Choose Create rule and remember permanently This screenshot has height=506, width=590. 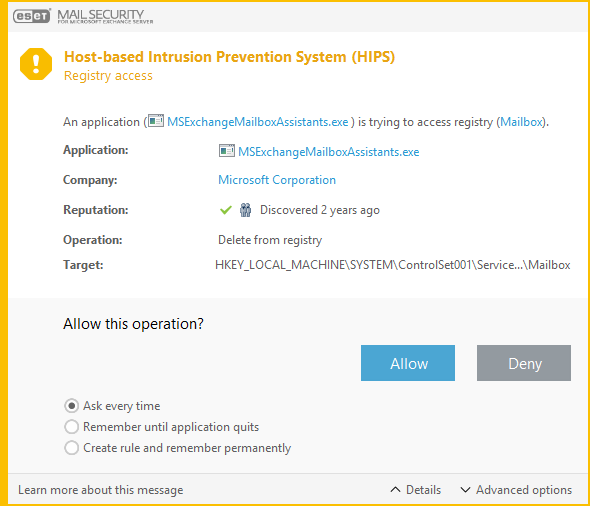pos(71,448)
